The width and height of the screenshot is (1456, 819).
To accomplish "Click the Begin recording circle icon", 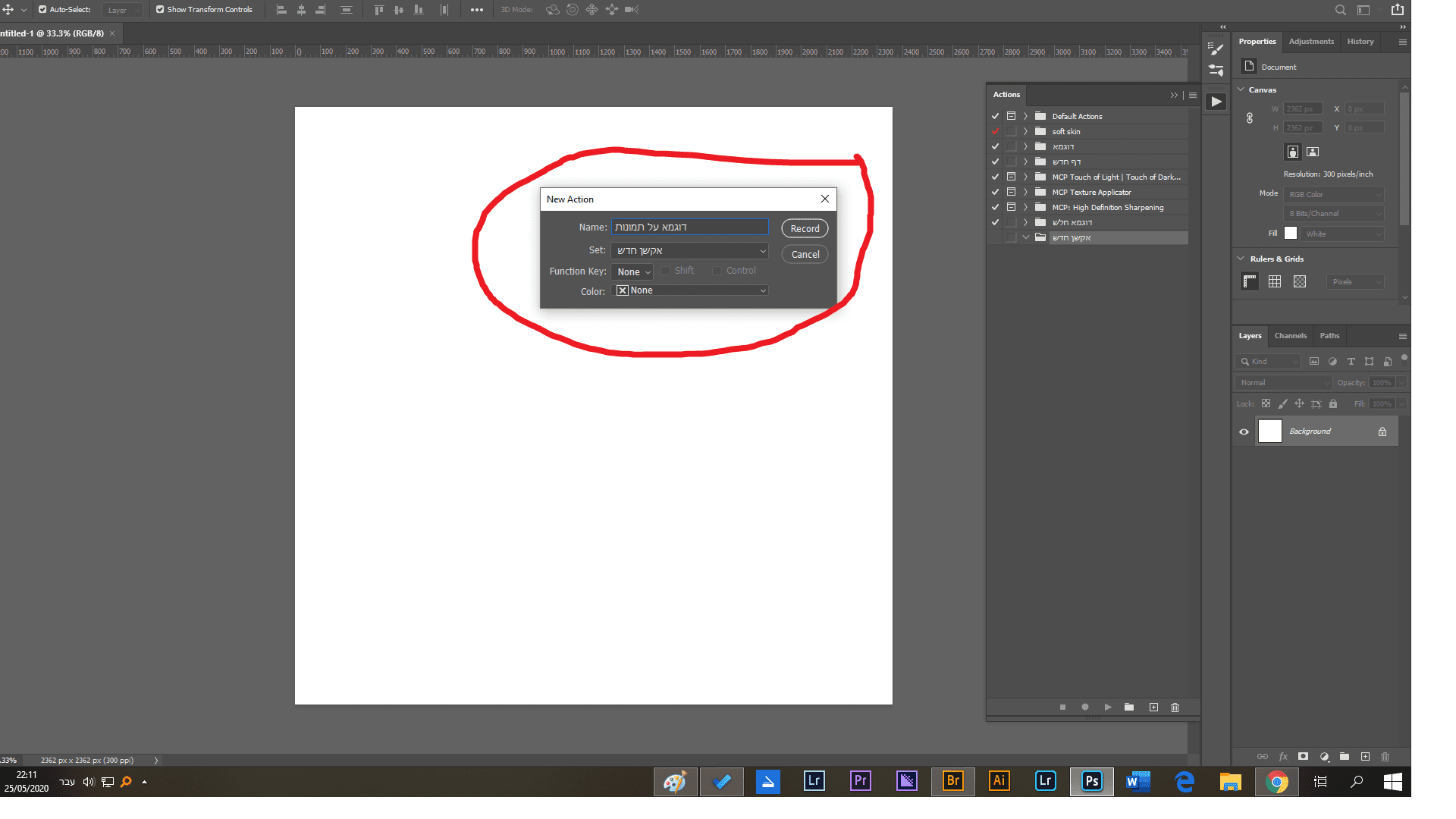I will coord(1085,707).
